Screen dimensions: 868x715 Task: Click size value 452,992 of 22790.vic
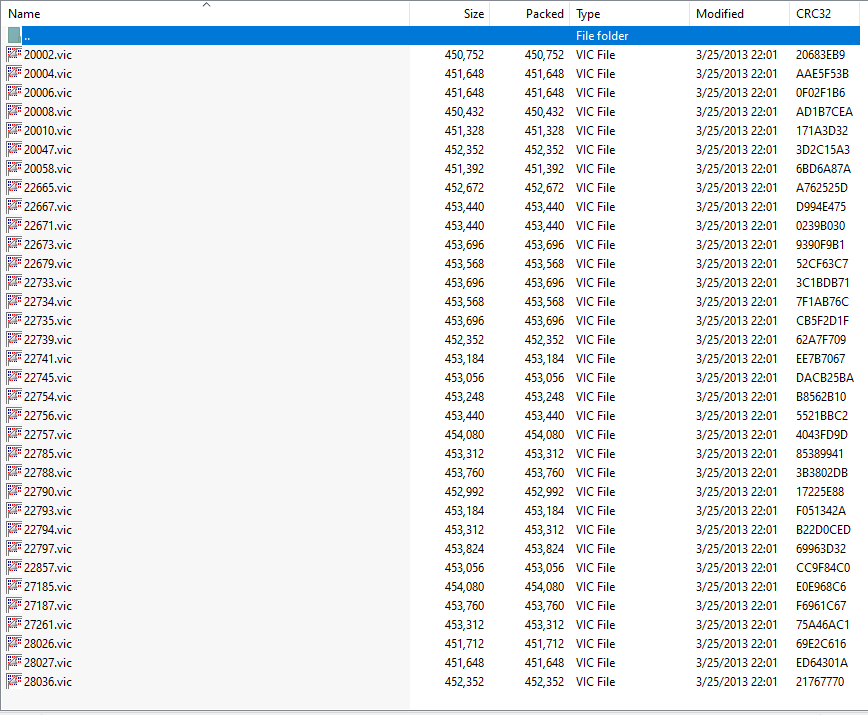coord(464,491)
